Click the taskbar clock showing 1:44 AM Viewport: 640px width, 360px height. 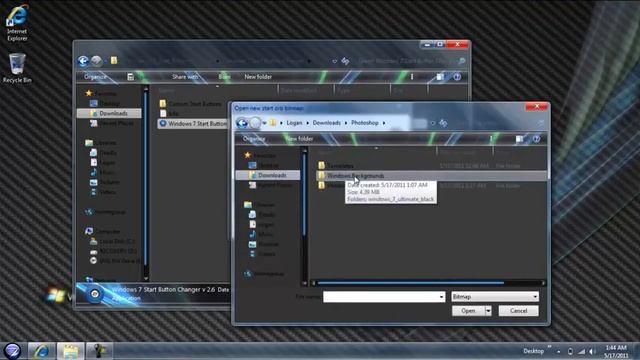click(x=616, y=351)
